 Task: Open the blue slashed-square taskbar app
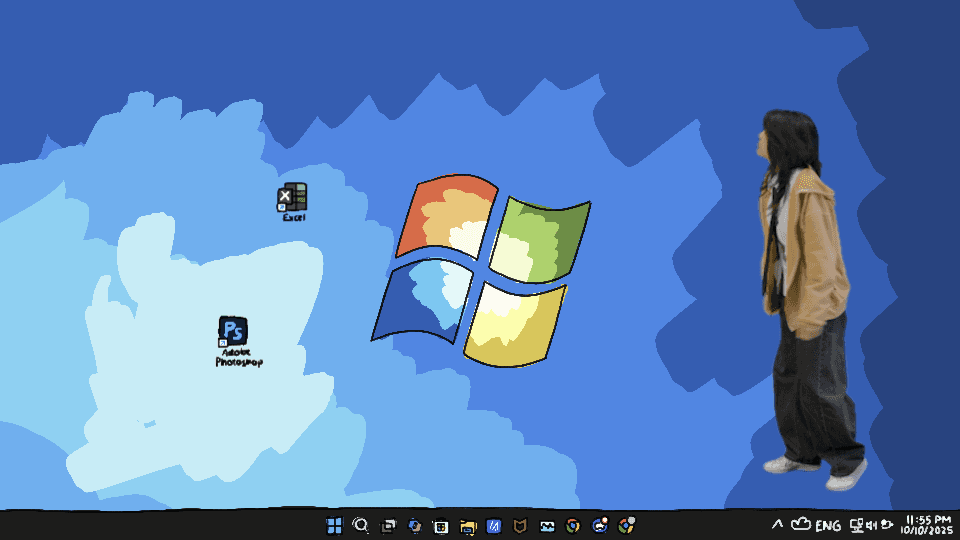click(x=494, y=526)
